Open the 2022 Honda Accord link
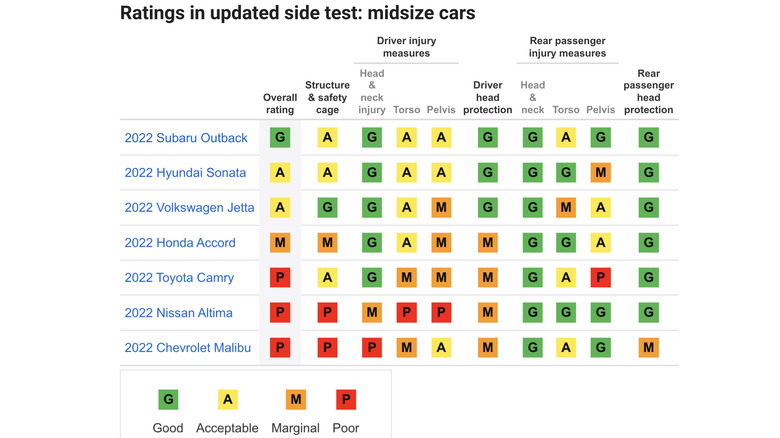 coord(180,243)
